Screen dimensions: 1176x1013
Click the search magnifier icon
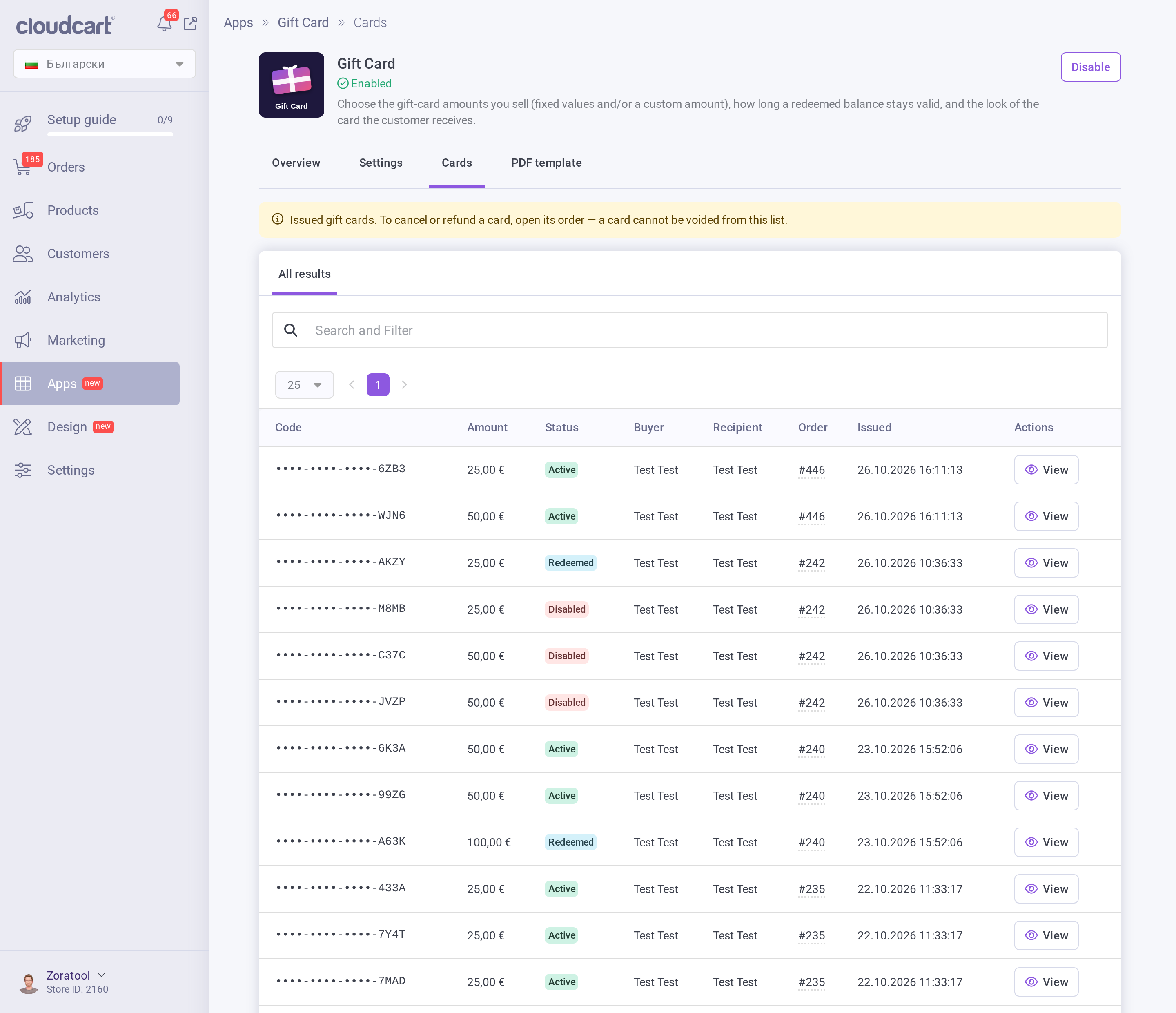click(x=291, y=330)
